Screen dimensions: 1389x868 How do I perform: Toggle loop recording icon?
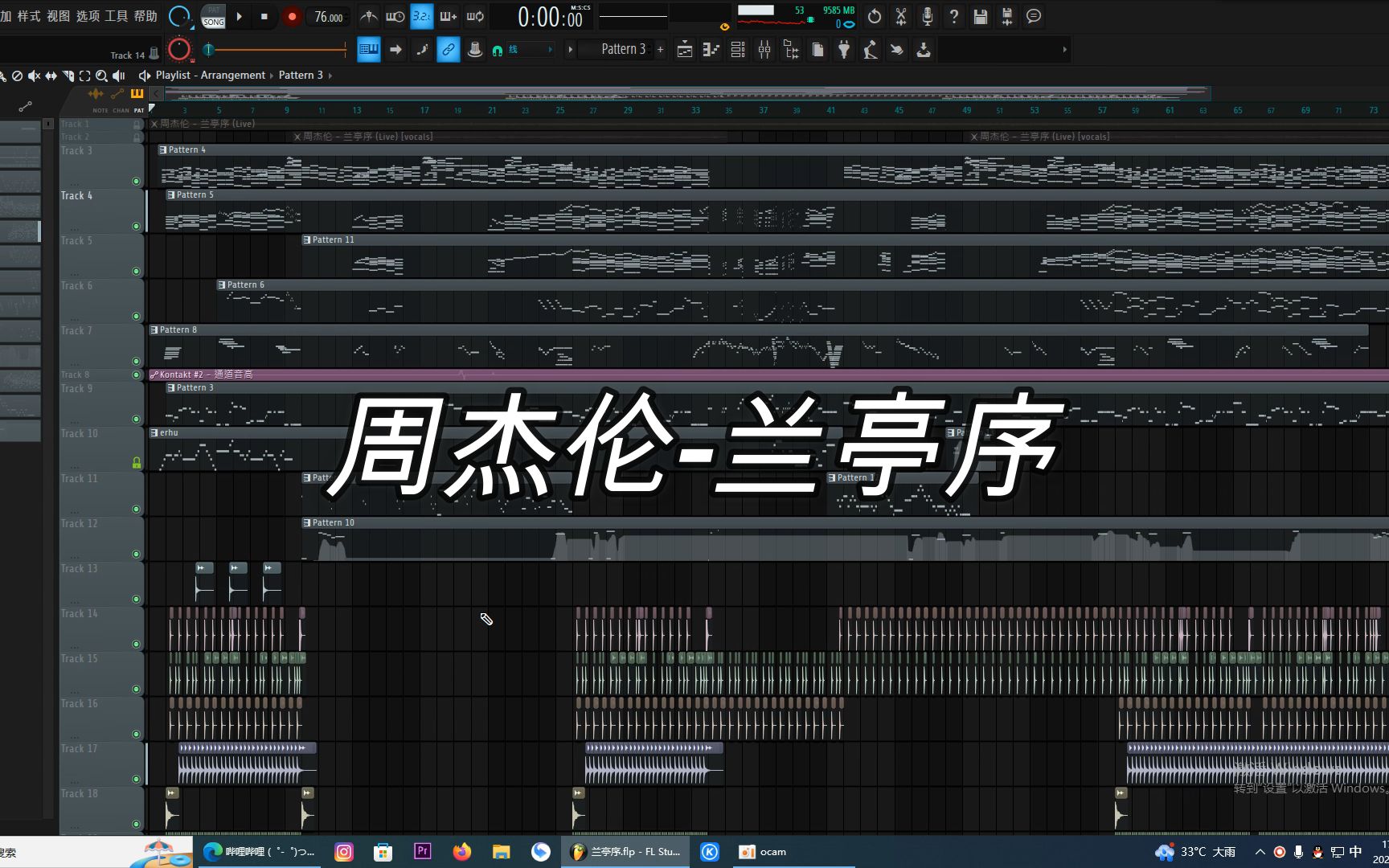[475, 16]
